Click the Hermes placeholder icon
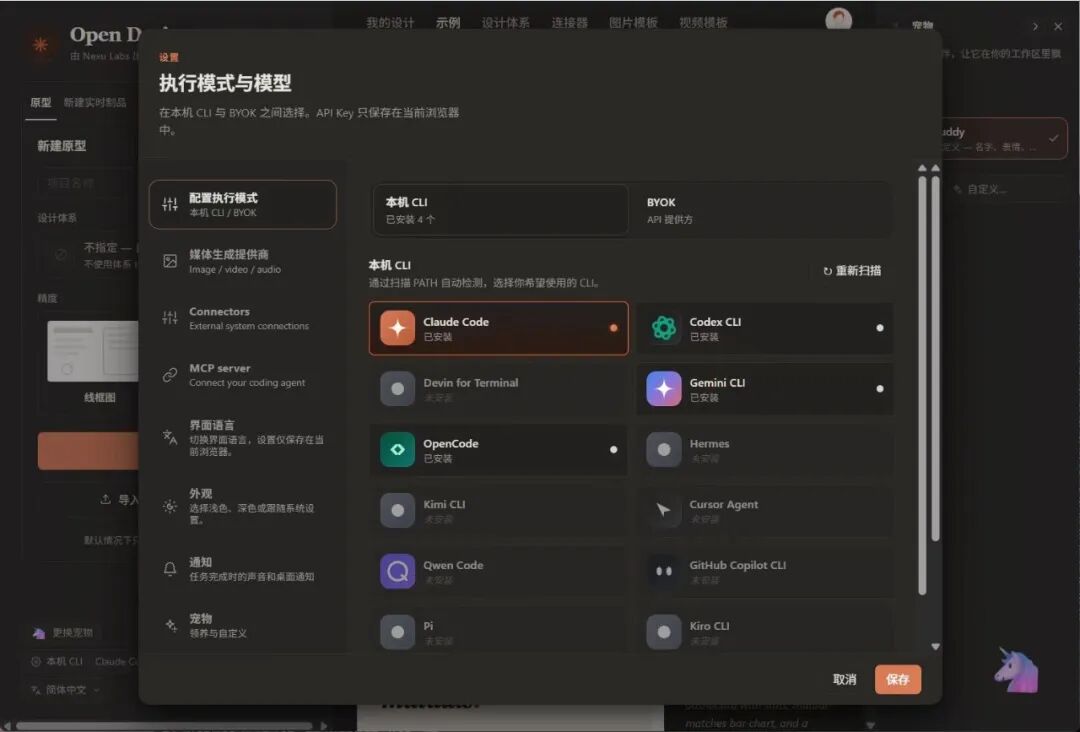 pyautogui.click(x=664, y=449)
